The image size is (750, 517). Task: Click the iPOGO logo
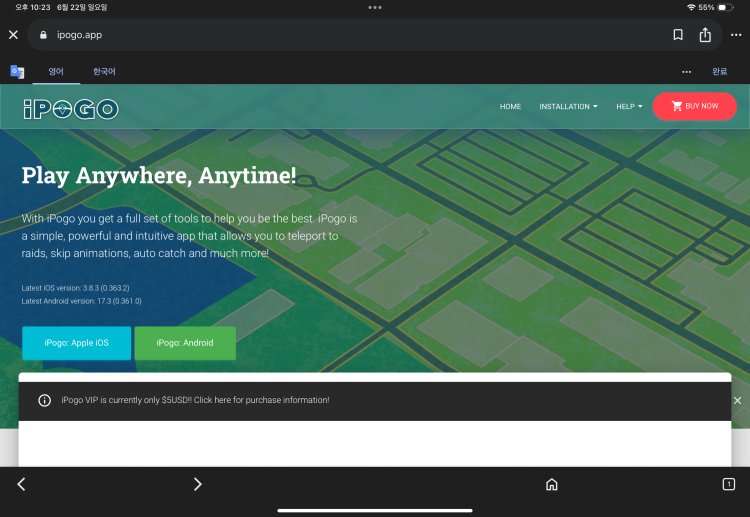point(71,109)
